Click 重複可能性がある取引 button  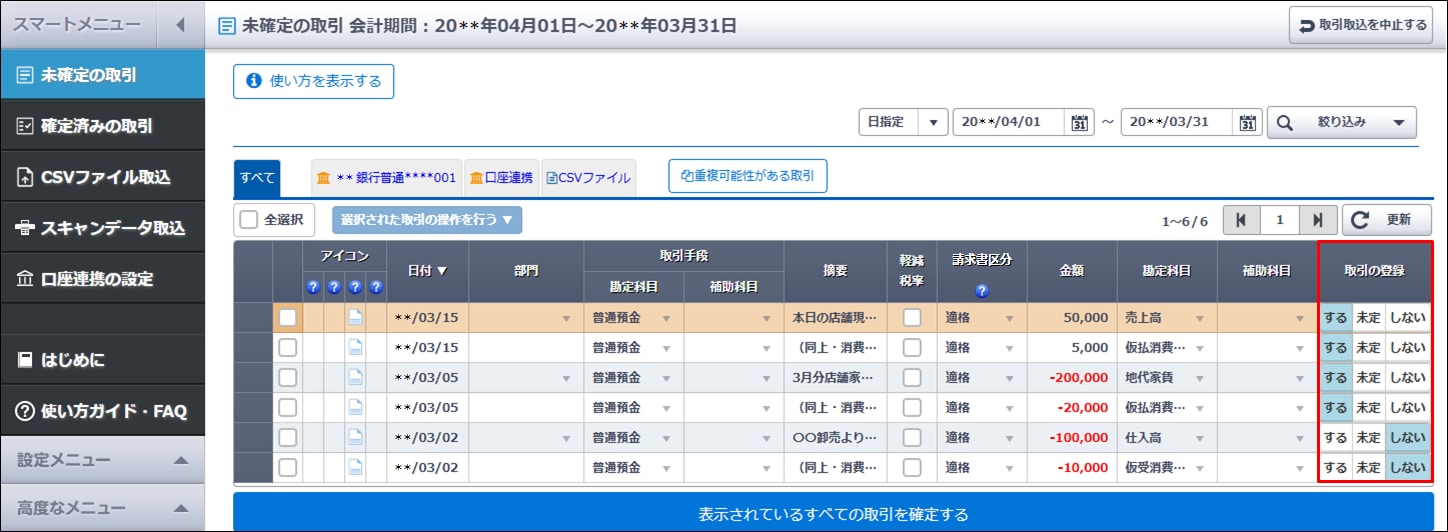click(x=748, y=177)
